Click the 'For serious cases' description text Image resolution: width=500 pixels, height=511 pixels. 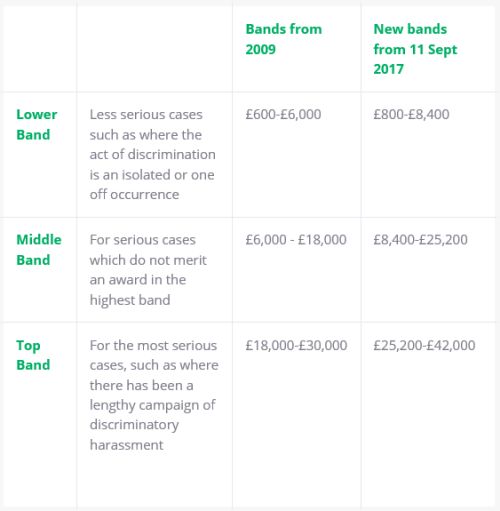(x=143, y=240)
